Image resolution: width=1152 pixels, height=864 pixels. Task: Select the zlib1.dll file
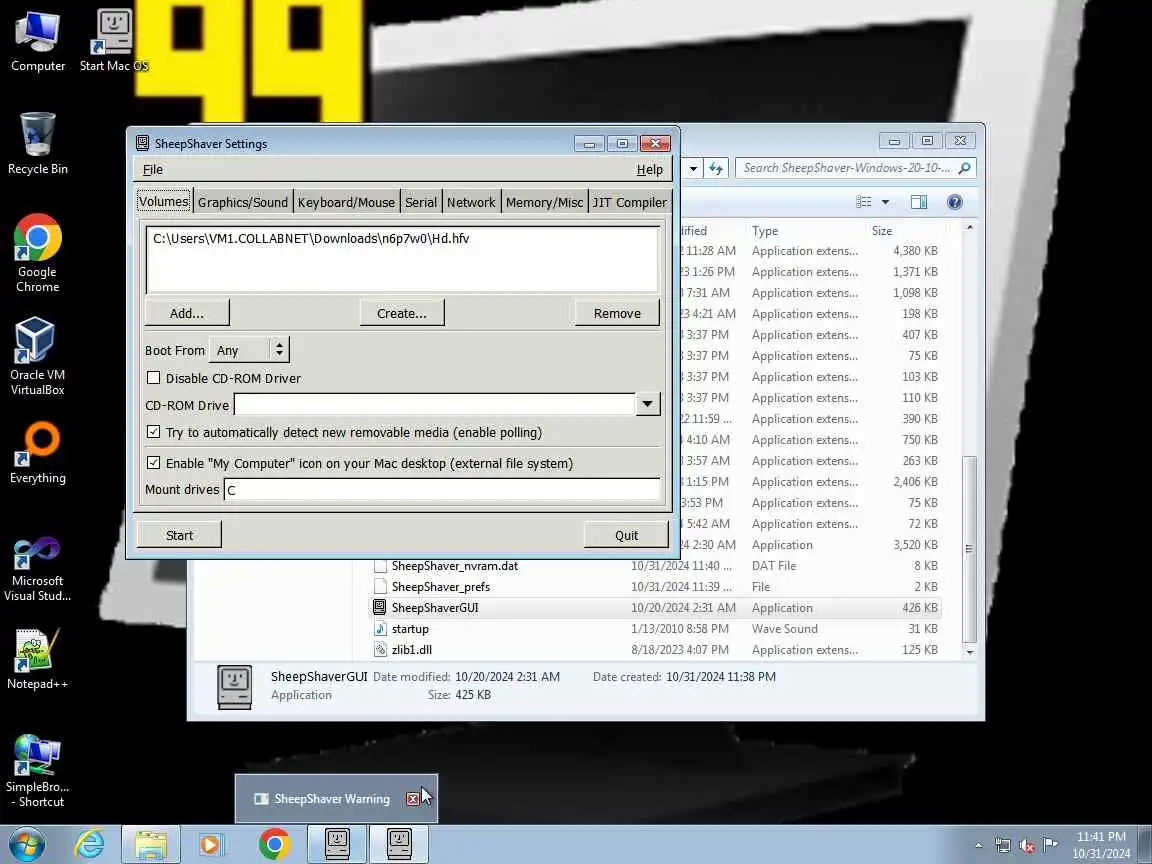pos(411,649)
